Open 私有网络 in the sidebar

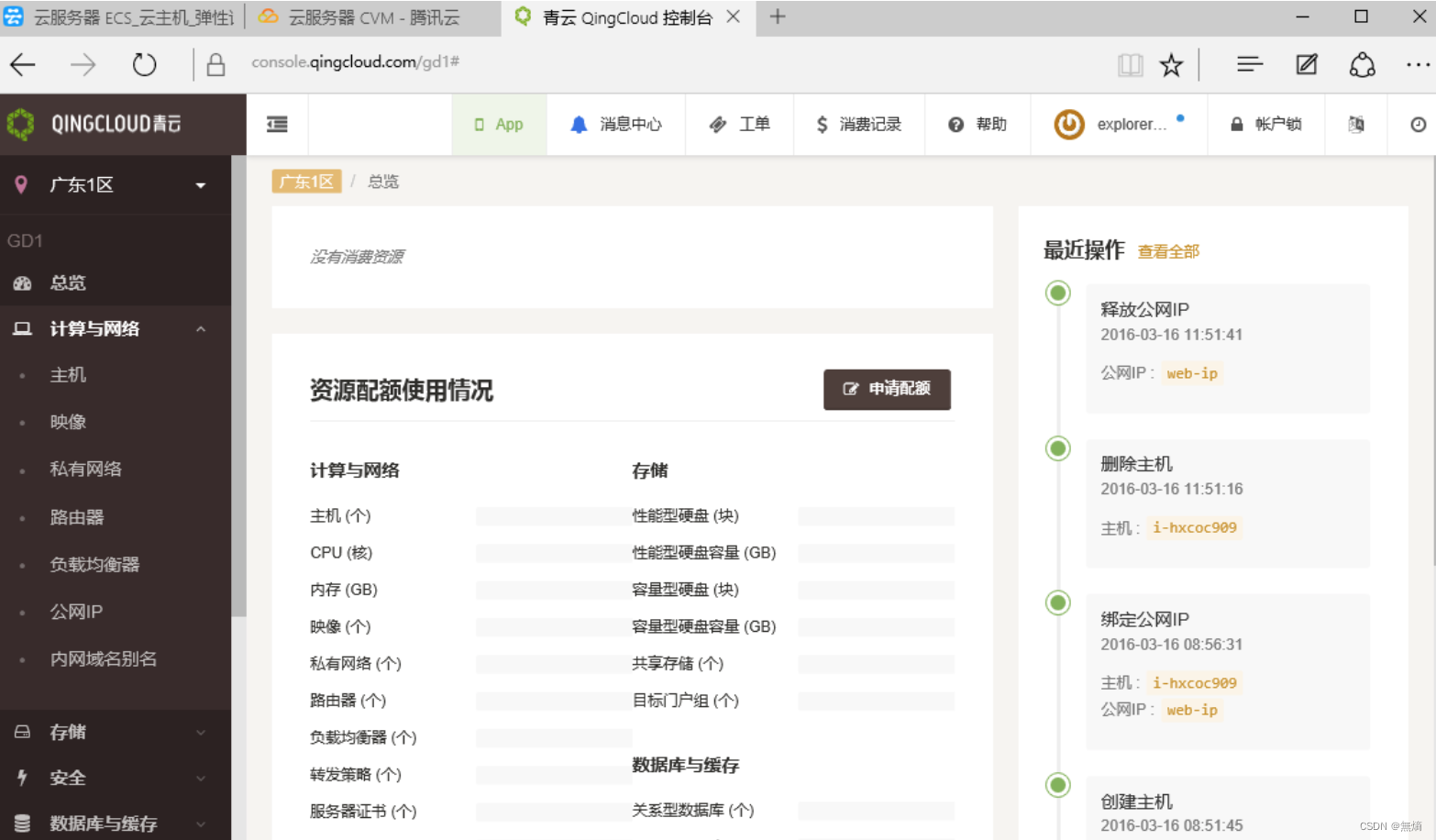[85, 469]
